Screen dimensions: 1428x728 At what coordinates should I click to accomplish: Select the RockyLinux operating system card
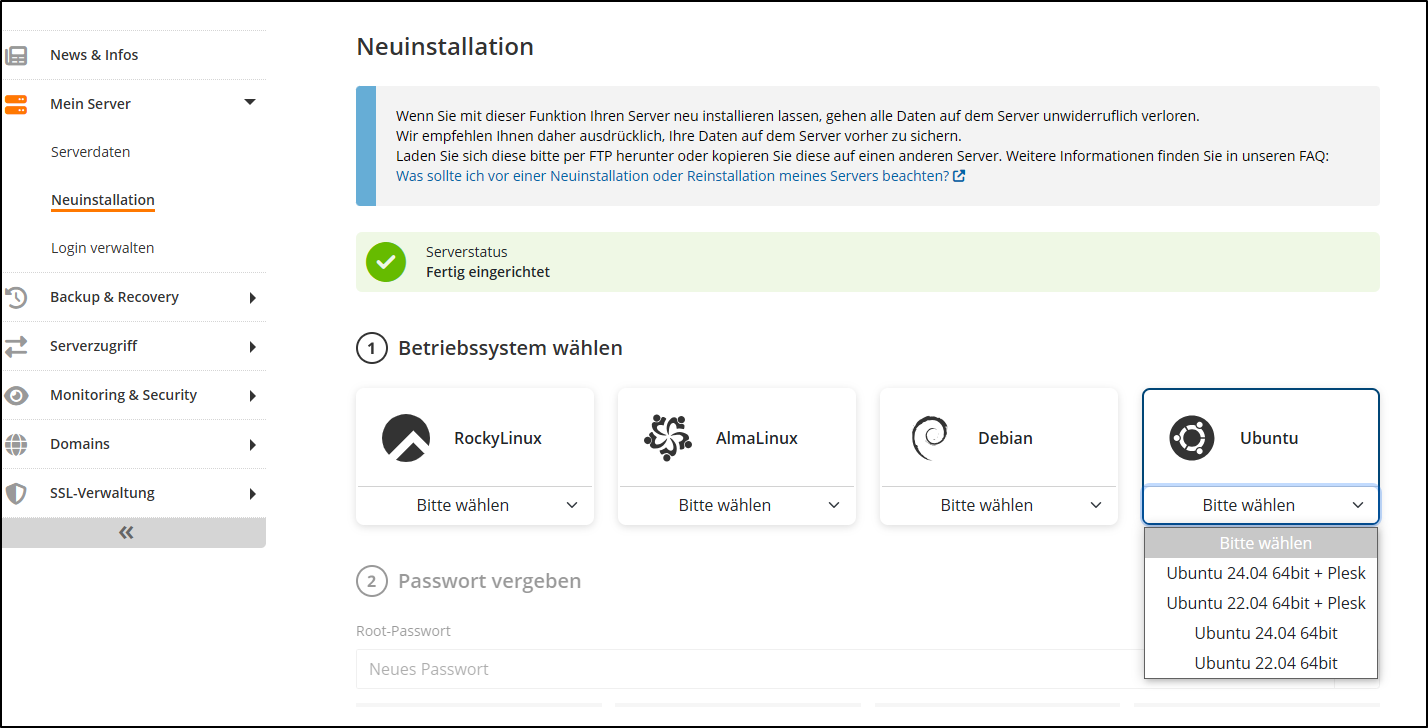474,437
